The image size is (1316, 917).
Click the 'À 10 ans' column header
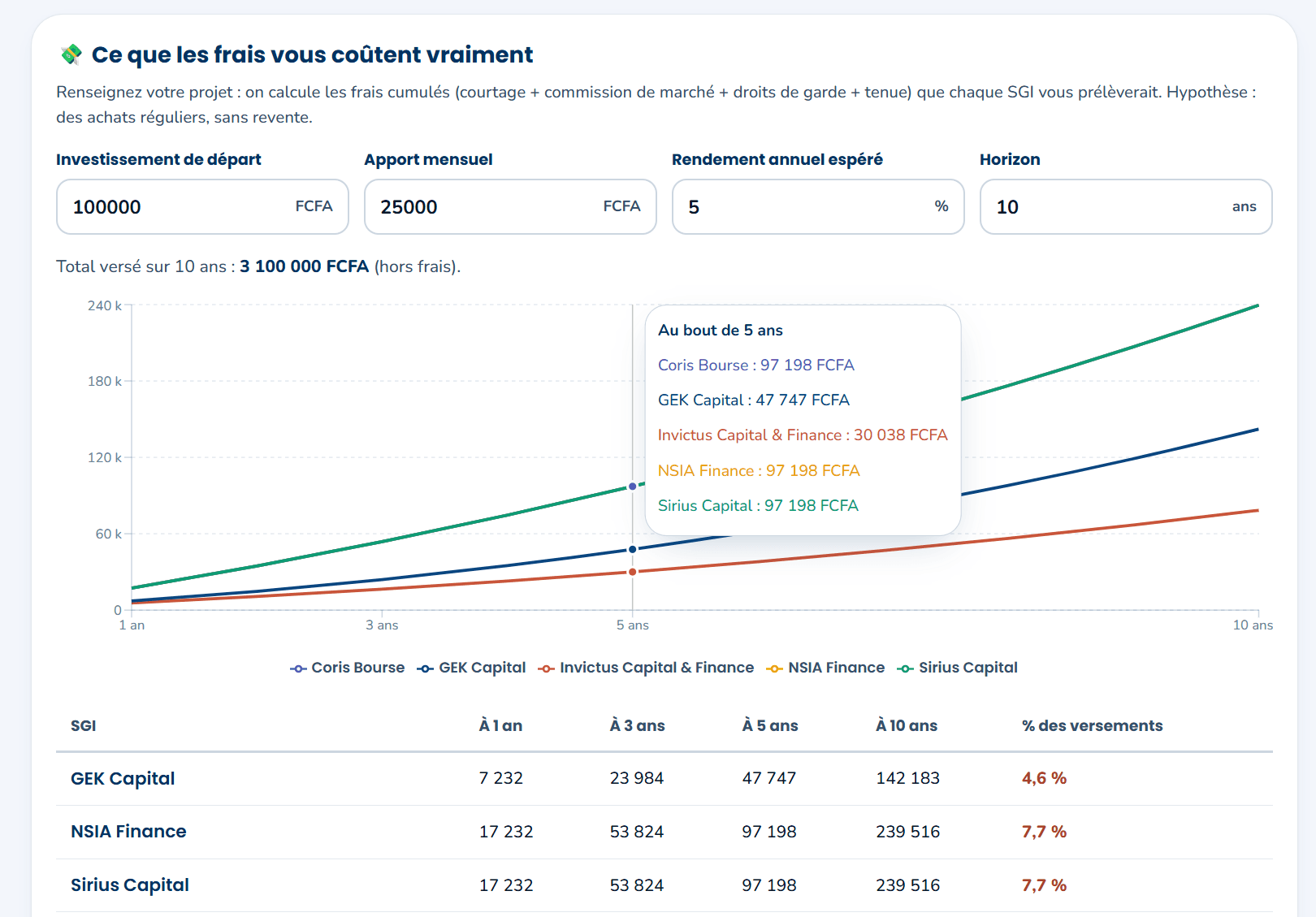pos(907,726)
